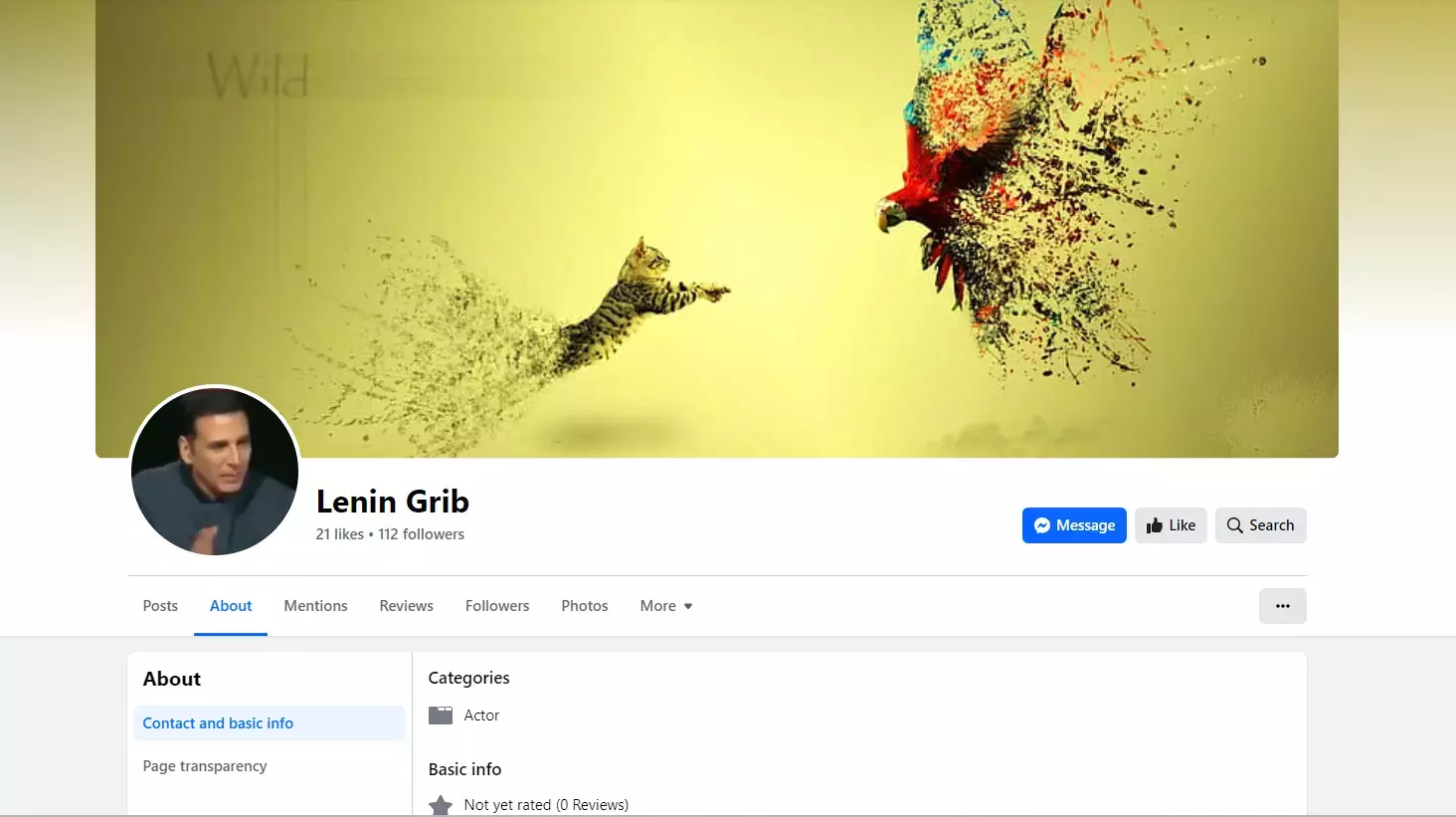
Task: Click the Actor category clapperboard icon
Action: (x=441, y=715)
